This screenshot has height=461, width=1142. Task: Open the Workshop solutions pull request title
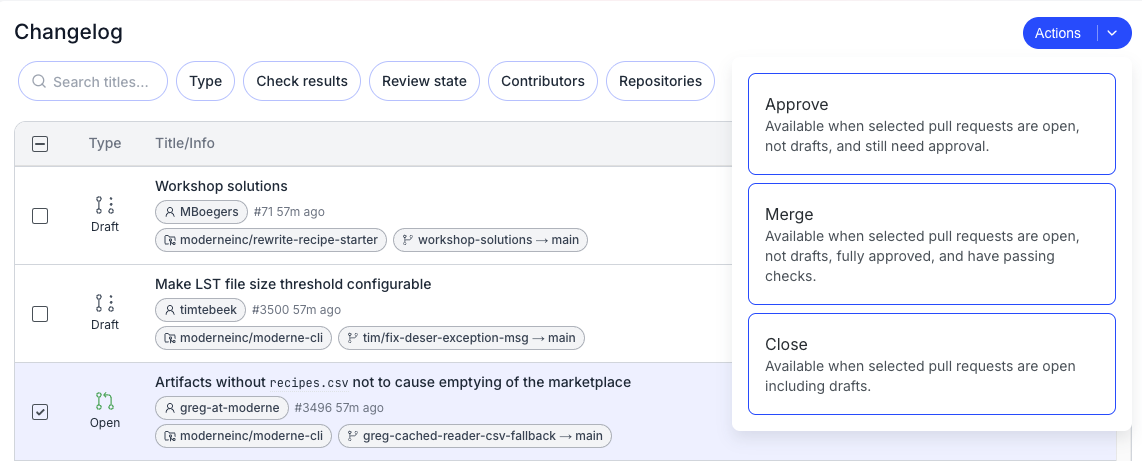pos(221,186)
